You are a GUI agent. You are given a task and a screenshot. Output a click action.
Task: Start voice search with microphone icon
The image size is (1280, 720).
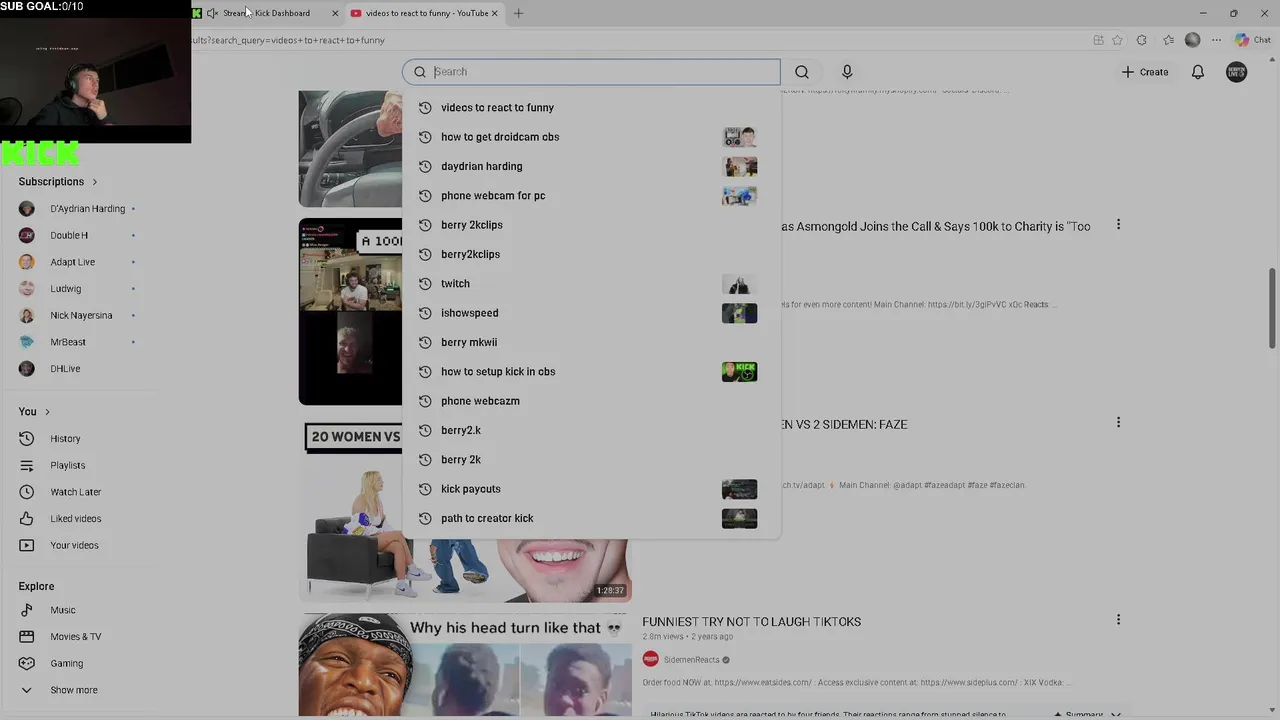847,72
